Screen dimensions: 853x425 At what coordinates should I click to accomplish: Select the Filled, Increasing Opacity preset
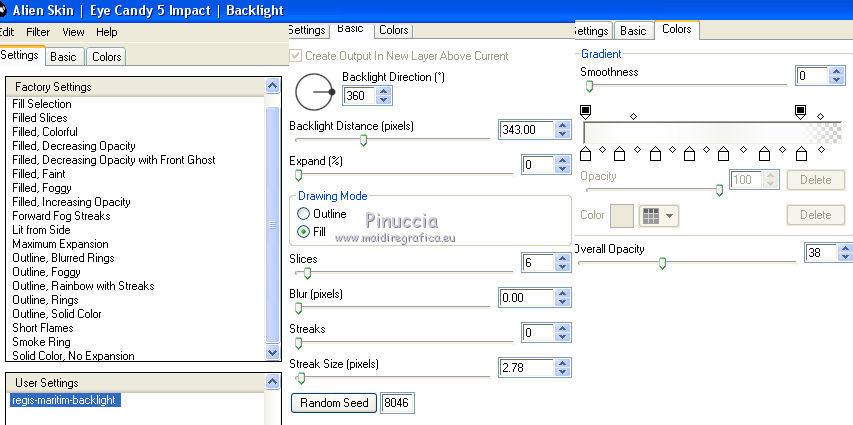click(71, 202)
